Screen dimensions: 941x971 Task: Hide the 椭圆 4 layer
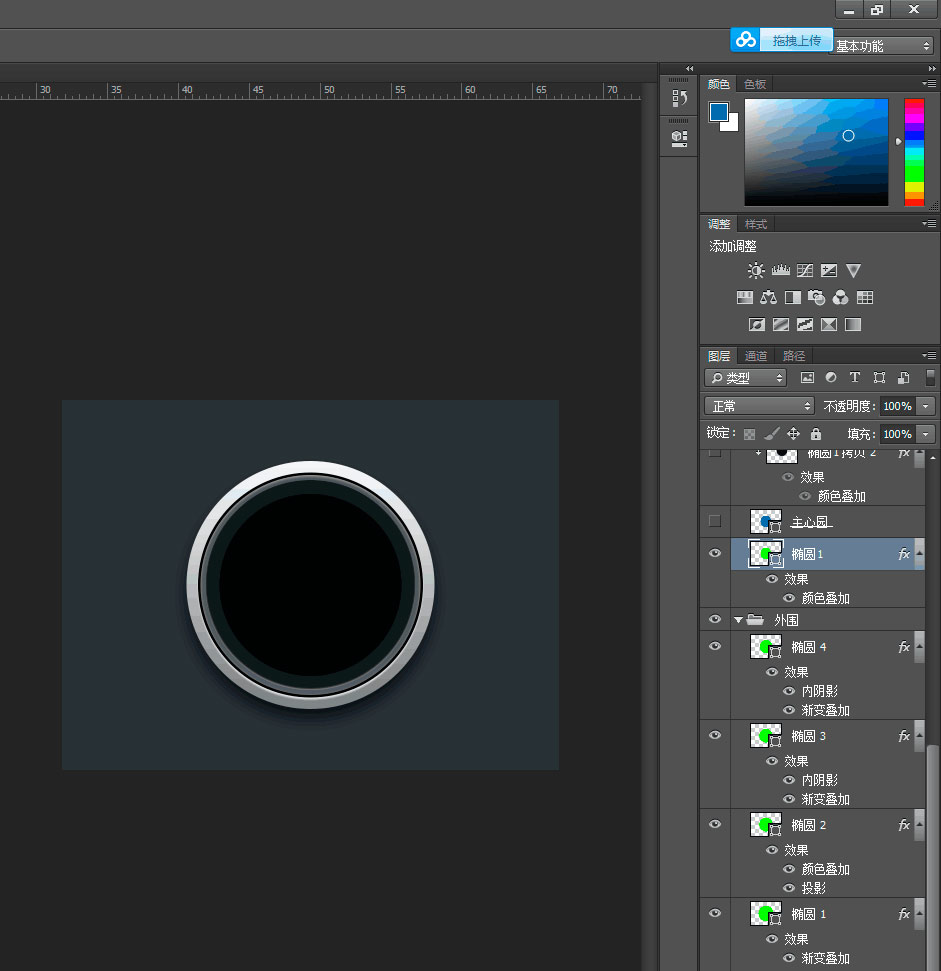tap(715, 646)
